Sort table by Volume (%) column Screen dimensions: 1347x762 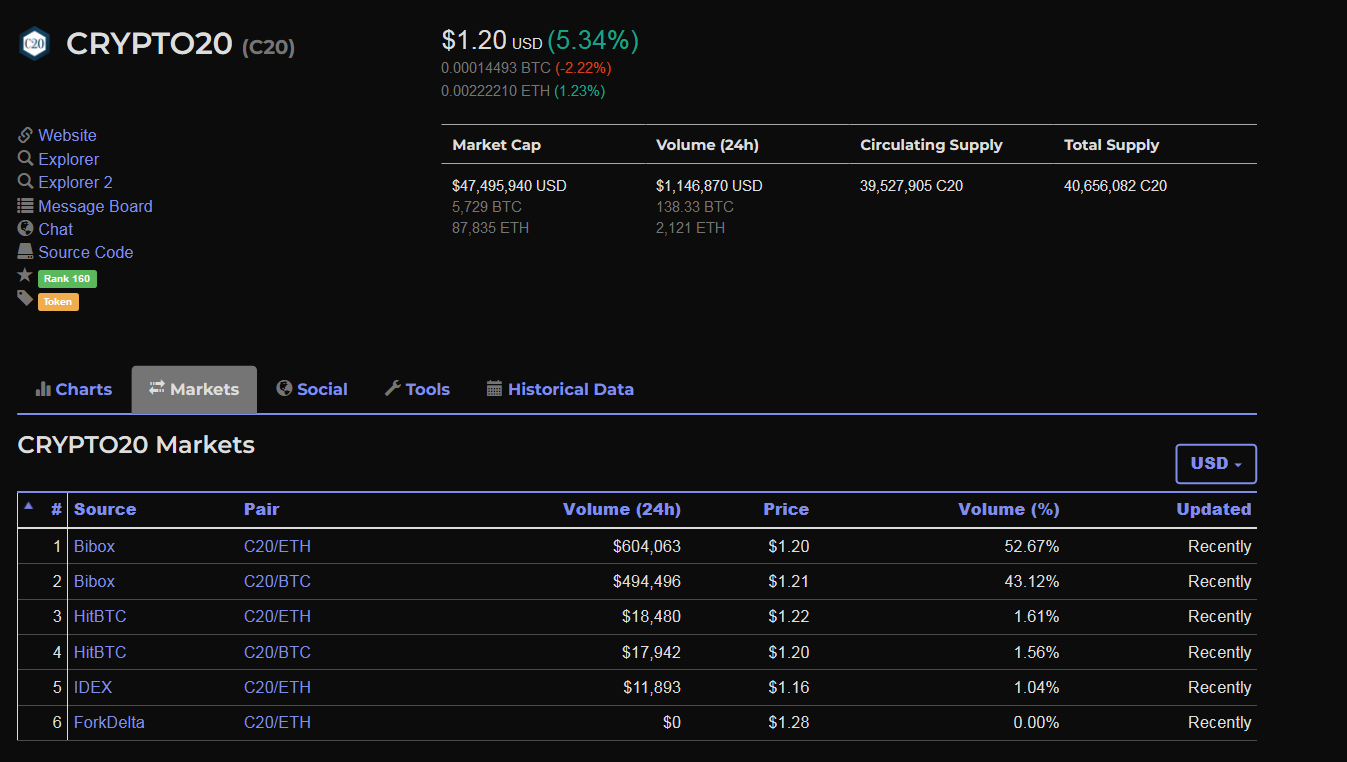click(x=1009, y=509)
